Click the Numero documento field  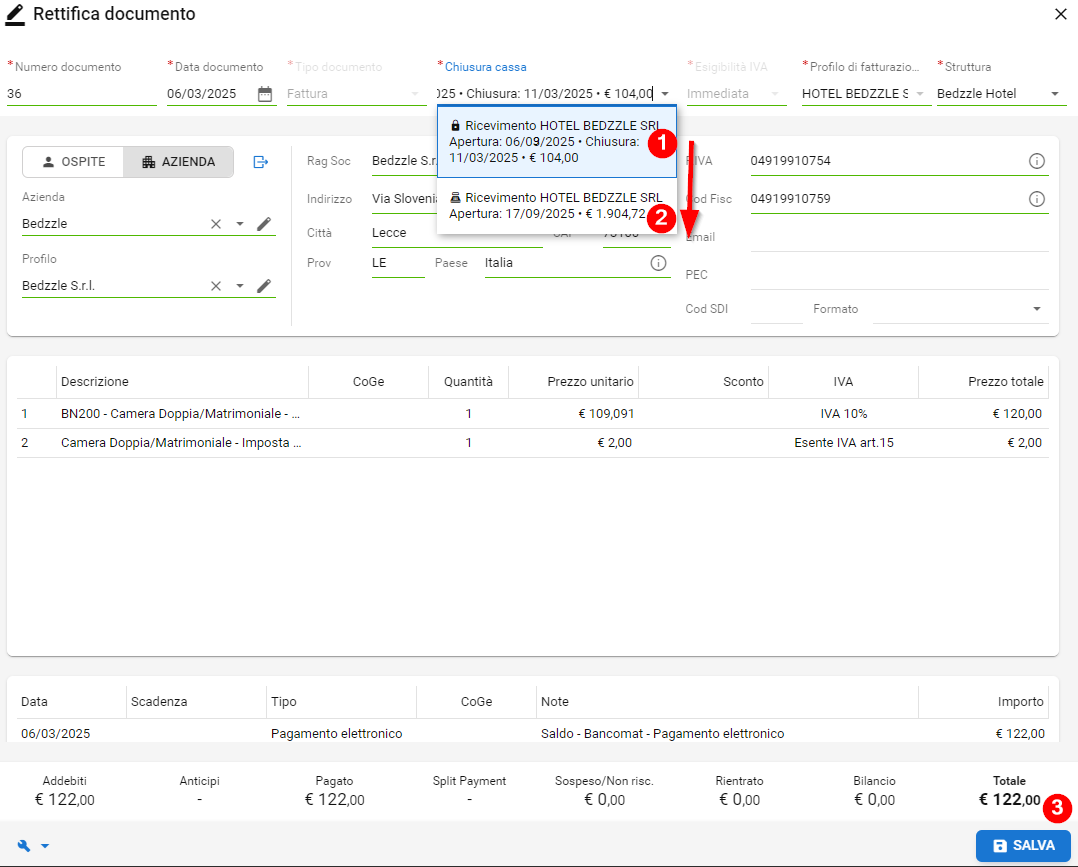pos(80,94)
